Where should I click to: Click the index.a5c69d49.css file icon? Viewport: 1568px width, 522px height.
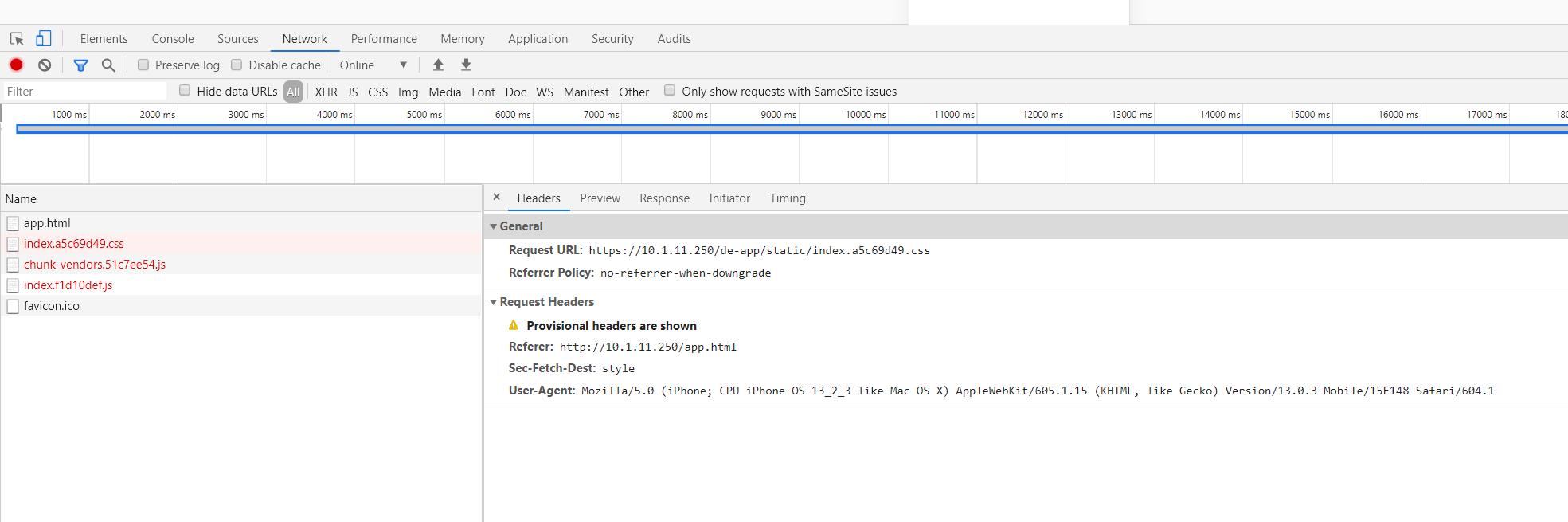click(x=13, y=244)
